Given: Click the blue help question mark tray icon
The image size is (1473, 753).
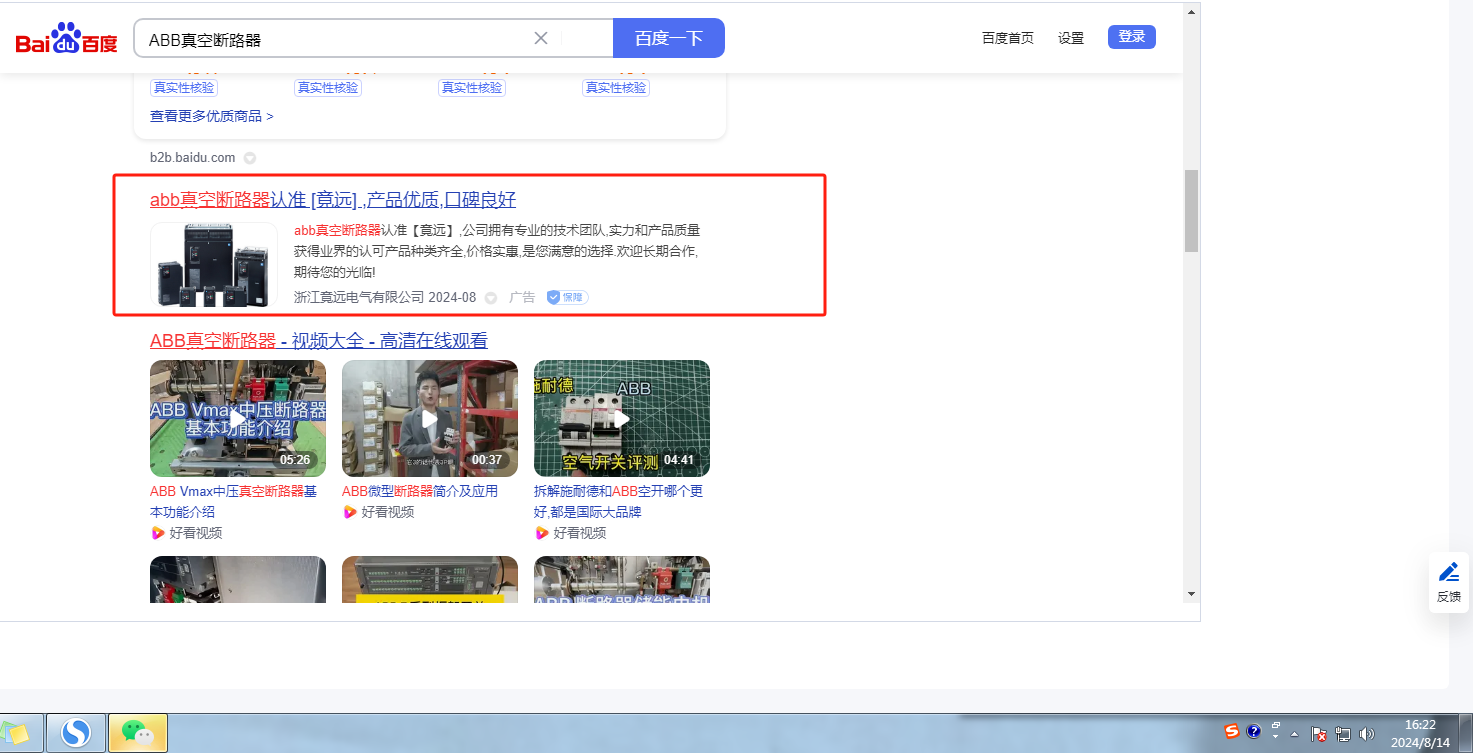Looking at the screenshot, I should pos(1254,732).
